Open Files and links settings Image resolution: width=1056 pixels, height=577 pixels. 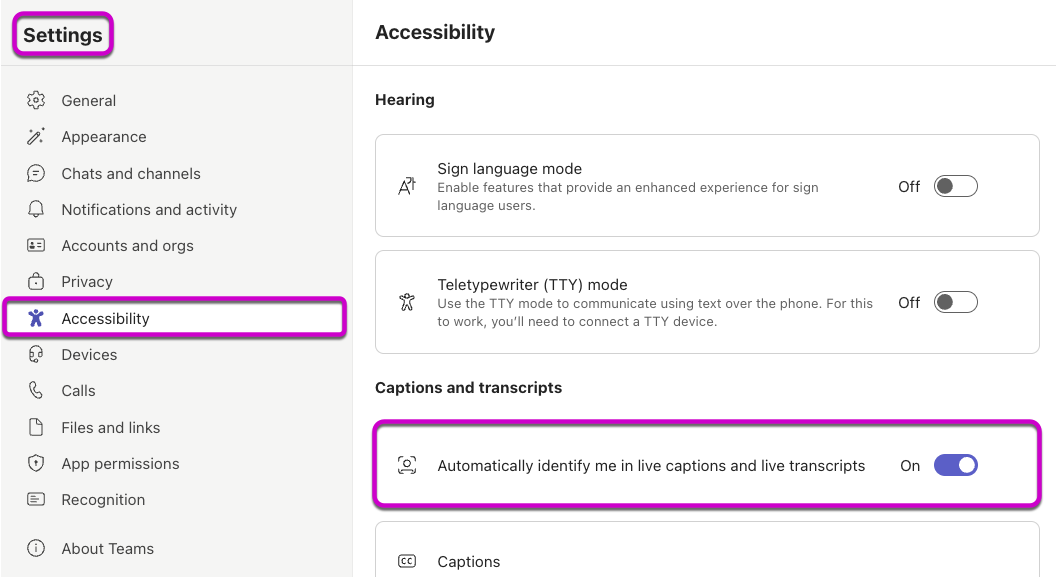point(110,427)
